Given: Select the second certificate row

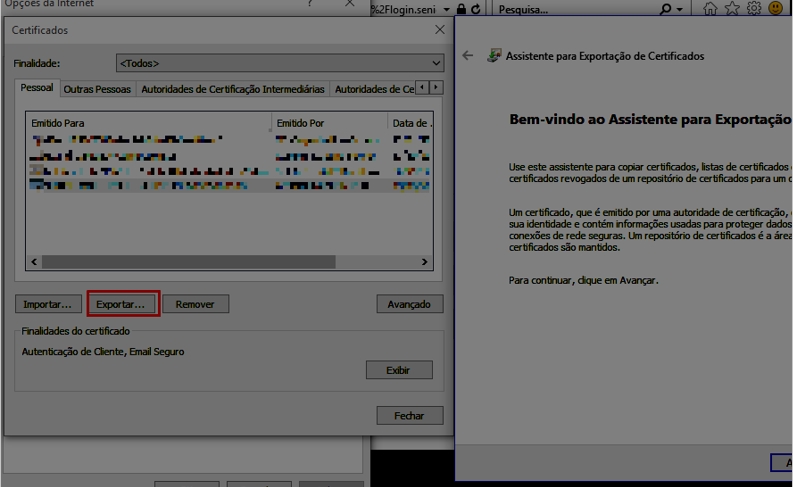Looking at the screenshot, I should click(x=229, y=156).
